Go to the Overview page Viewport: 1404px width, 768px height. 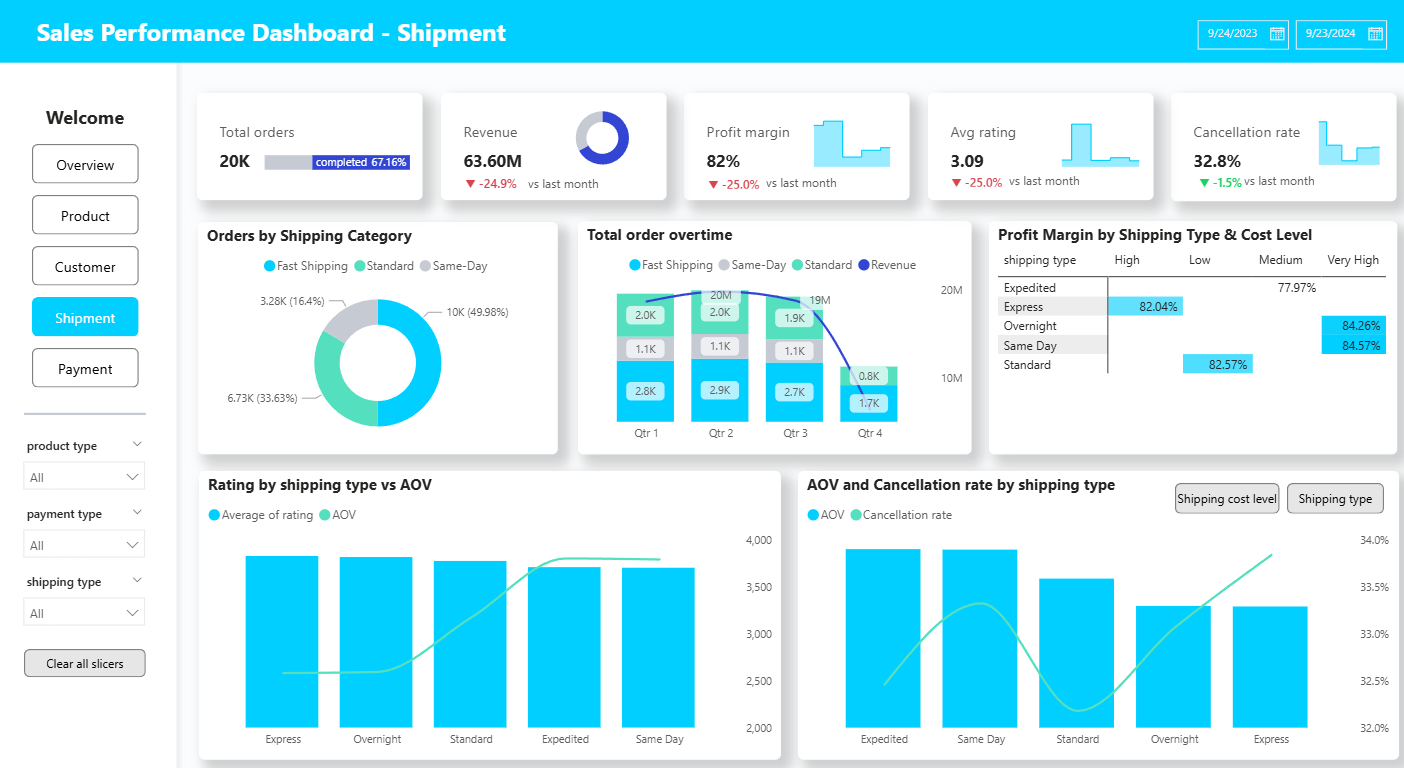click(x=85, y=165)
